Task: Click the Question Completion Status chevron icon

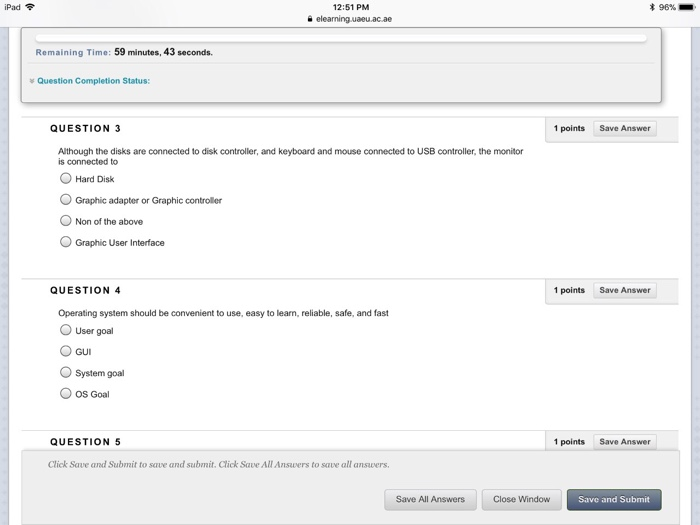Action: point(32,81)
